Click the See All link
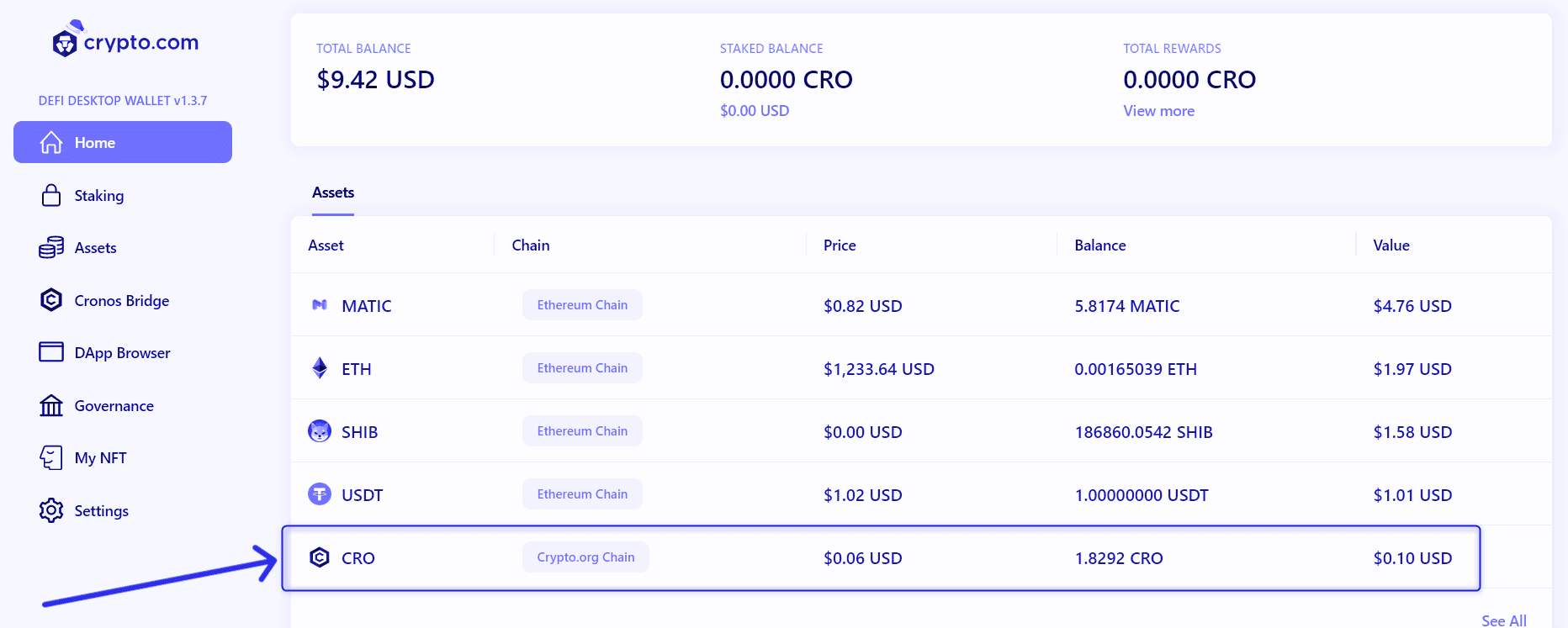The image size is (1568, 628). tap(1503, 620)
